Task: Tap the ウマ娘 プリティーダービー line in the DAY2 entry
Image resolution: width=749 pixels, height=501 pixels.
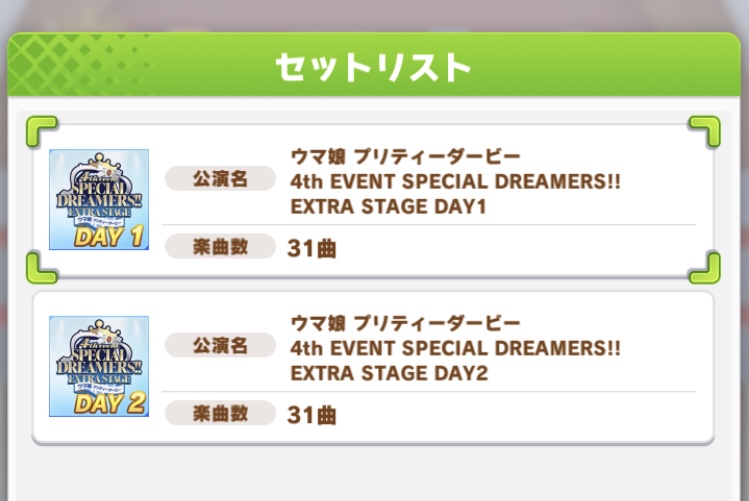Action: point(405,324)
